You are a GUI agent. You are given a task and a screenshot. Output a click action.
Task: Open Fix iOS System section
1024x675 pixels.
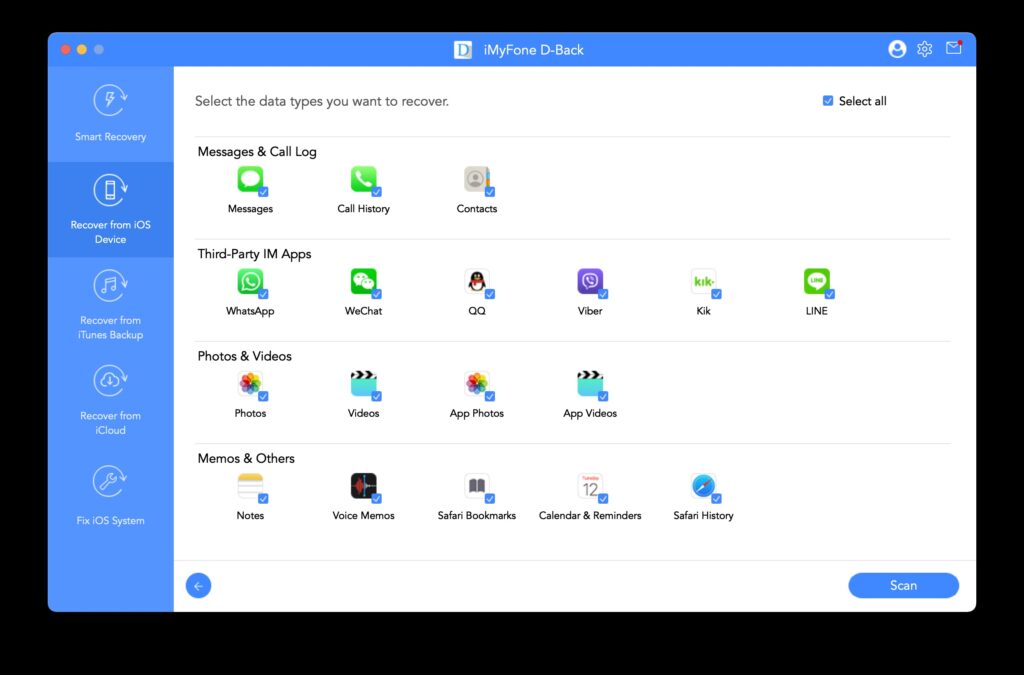(x=110, y=495)
